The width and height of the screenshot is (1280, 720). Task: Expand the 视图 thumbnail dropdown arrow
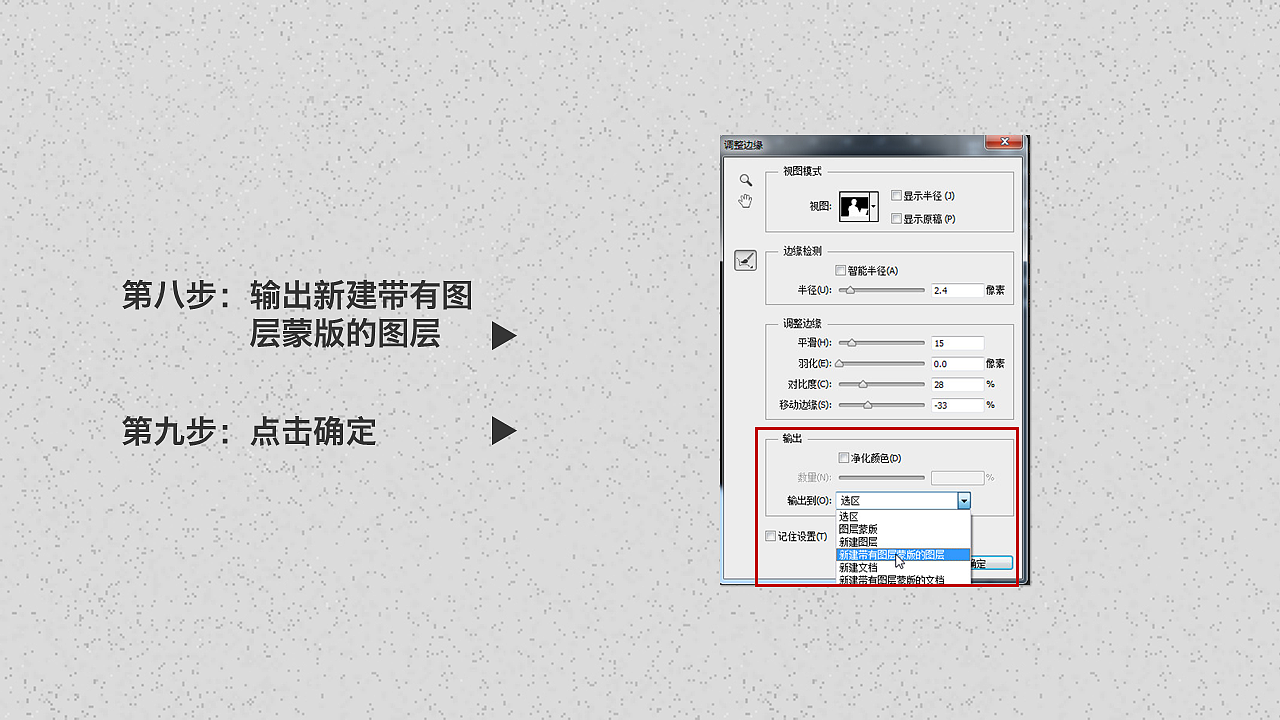click(873, 206)
